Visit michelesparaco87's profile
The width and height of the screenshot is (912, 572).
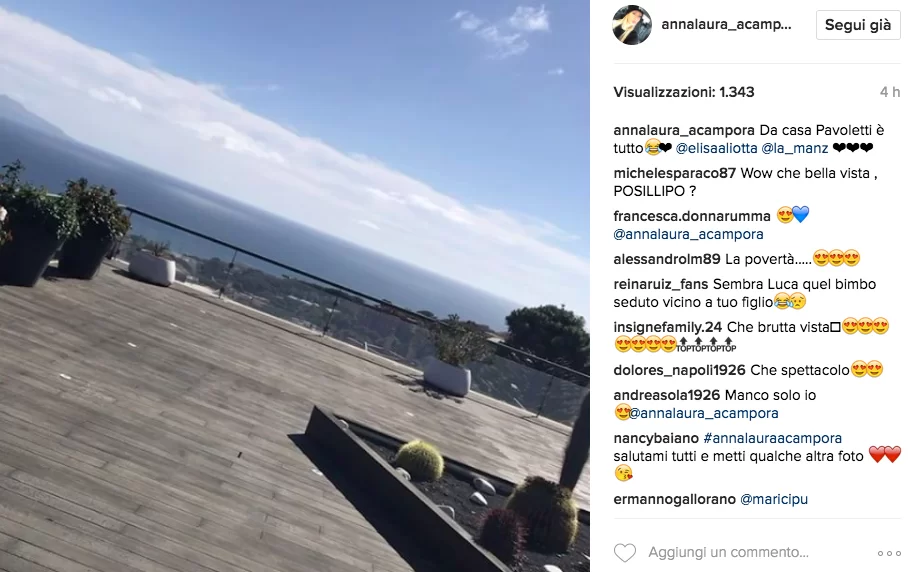pos(675,173)
